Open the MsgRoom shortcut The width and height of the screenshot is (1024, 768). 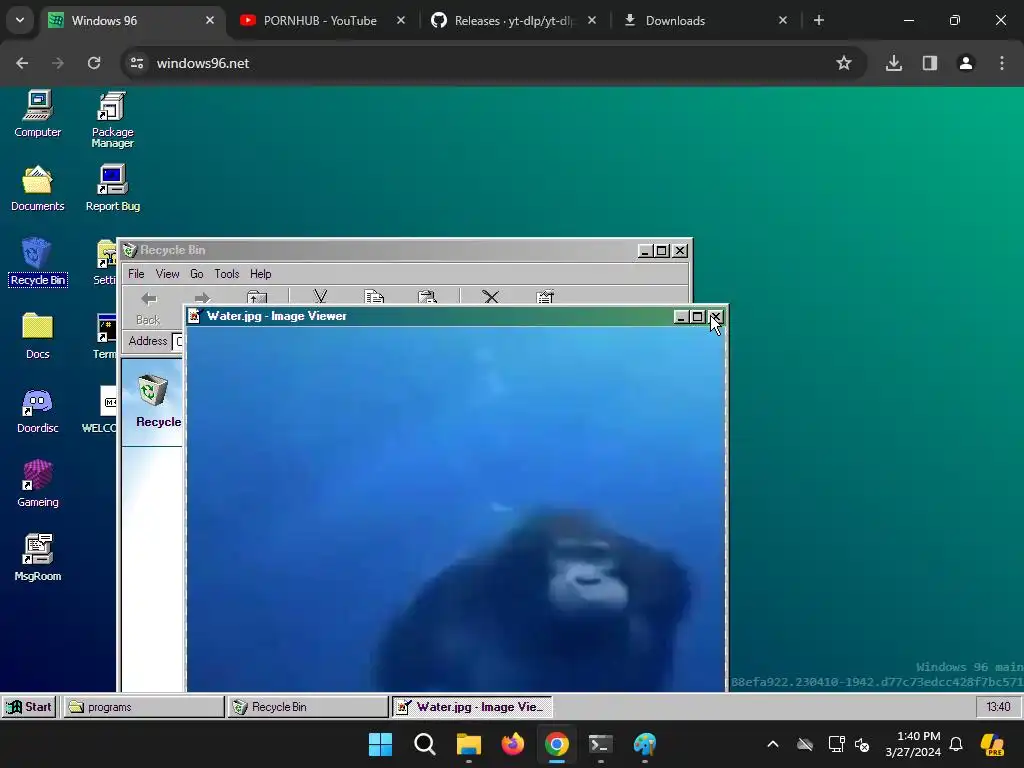37,558
